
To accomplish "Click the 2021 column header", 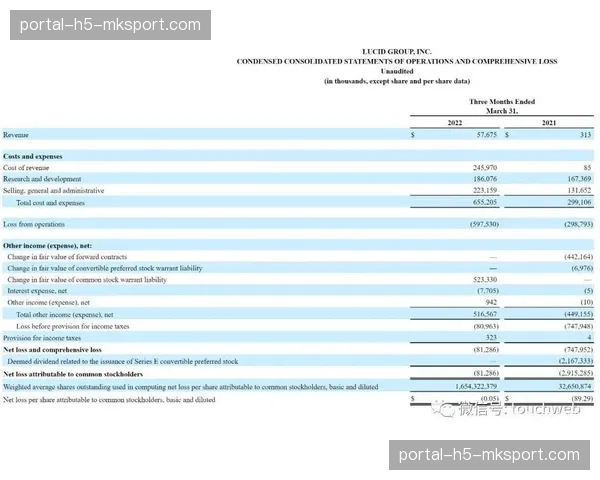I will click(x=549, y=122).
